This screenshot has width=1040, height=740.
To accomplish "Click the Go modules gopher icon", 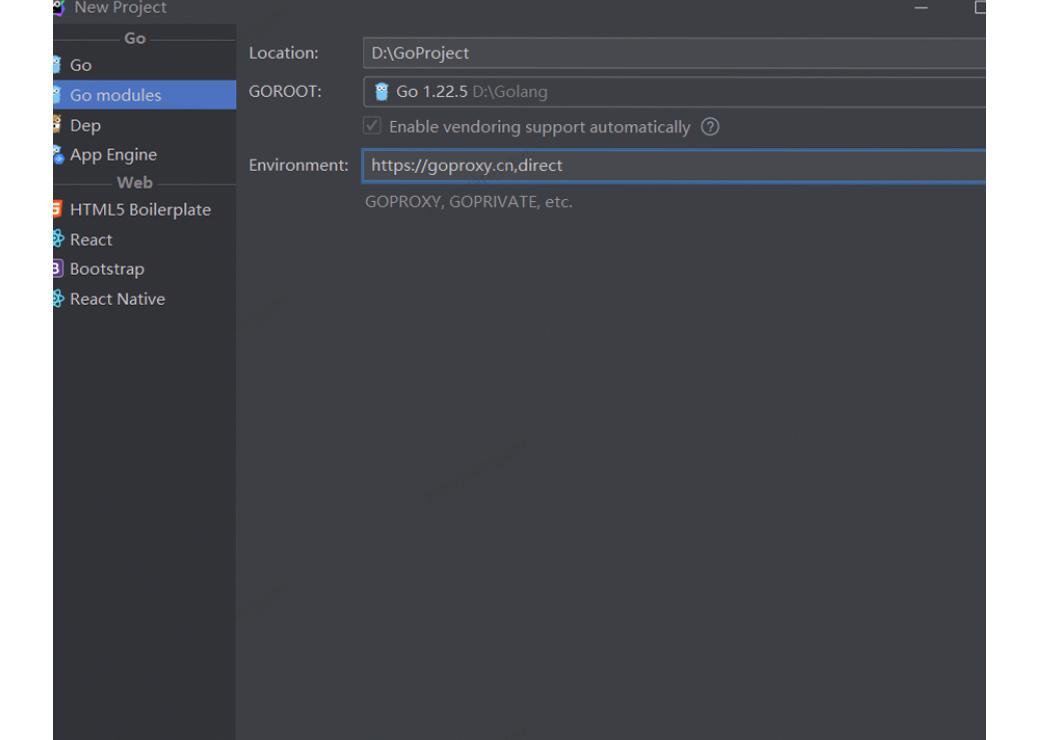I will click(58, 95).
